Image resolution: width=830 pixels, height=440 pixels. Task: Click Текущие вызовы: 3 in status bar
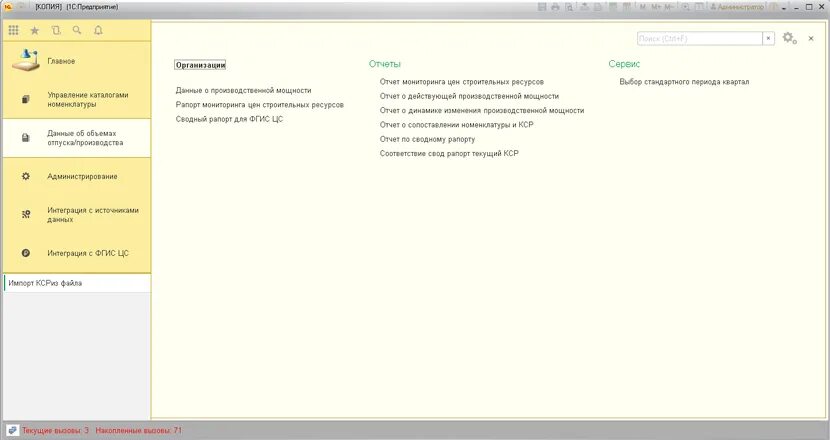point(55,430)
